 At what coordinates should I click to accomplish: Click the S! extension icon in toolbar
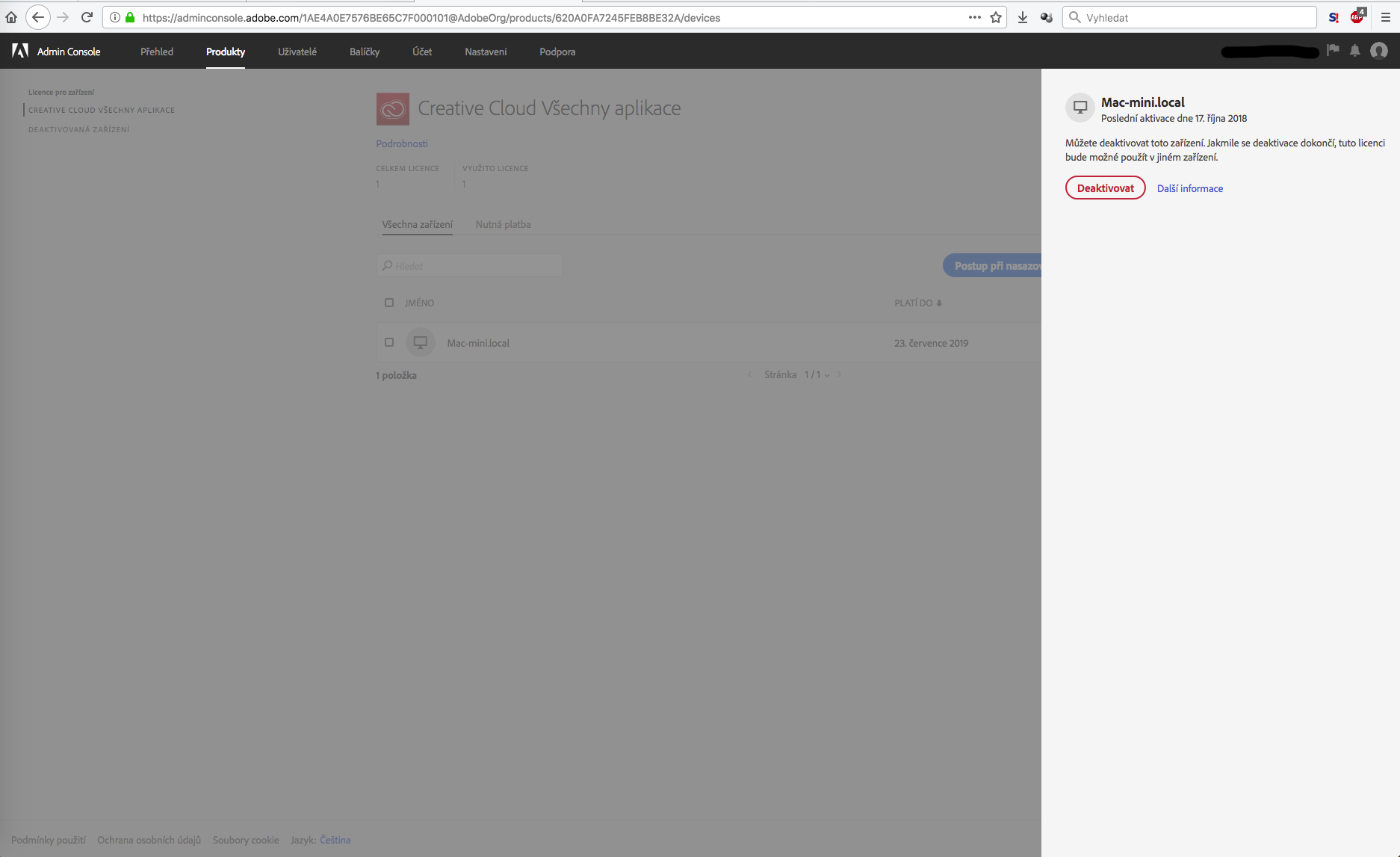(1334, 17)
